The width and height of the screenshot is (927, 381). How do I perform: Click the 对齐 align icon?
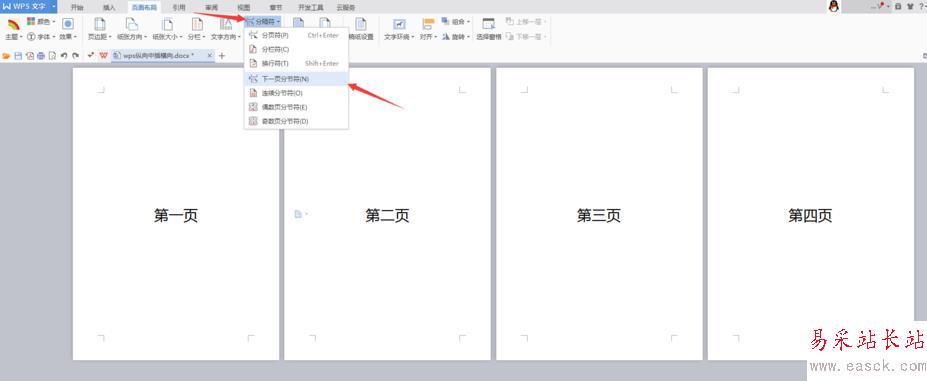[428, 24]
